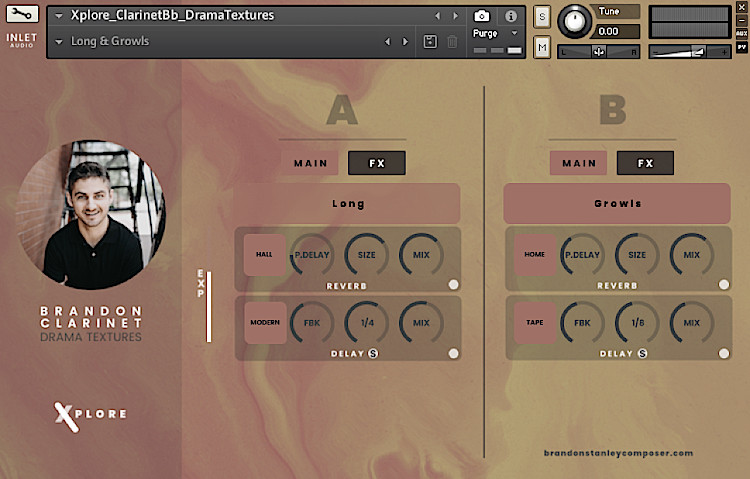
Task: Mute the instrument with M button
Action: tap(542, 46)
